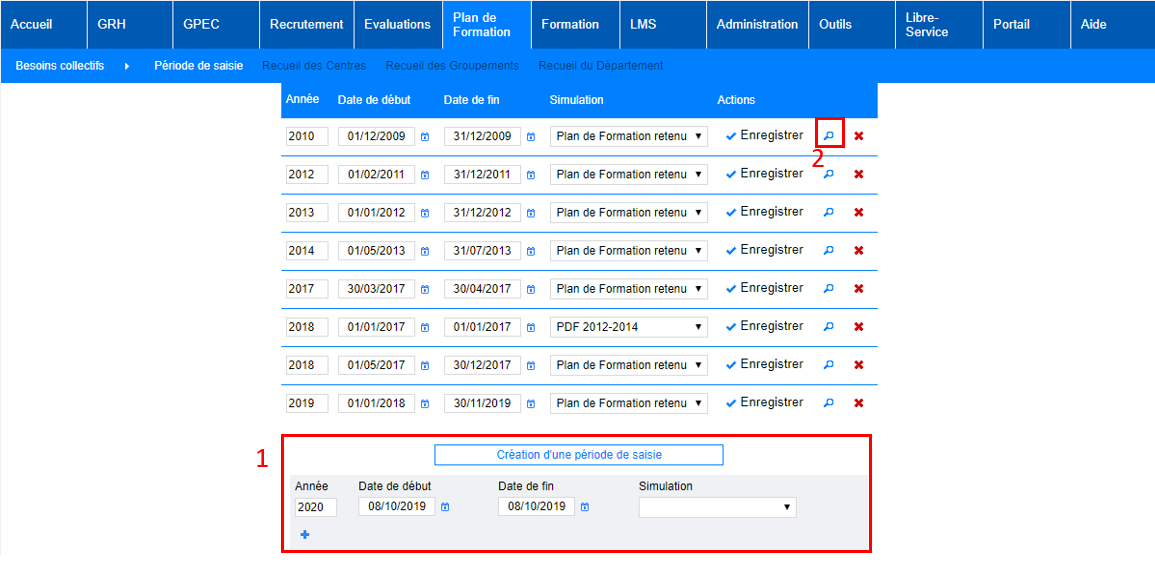The image size is (1155, 576).
Task: View details of the 2019 period row
Action: tap(828, 403)
